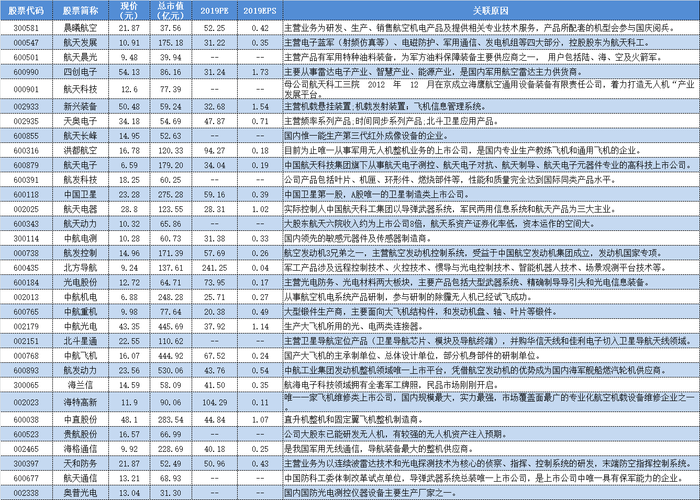Viewport: 700px width, 500px height.
Task: Click PE value 94.27
Action: (214, 150)
